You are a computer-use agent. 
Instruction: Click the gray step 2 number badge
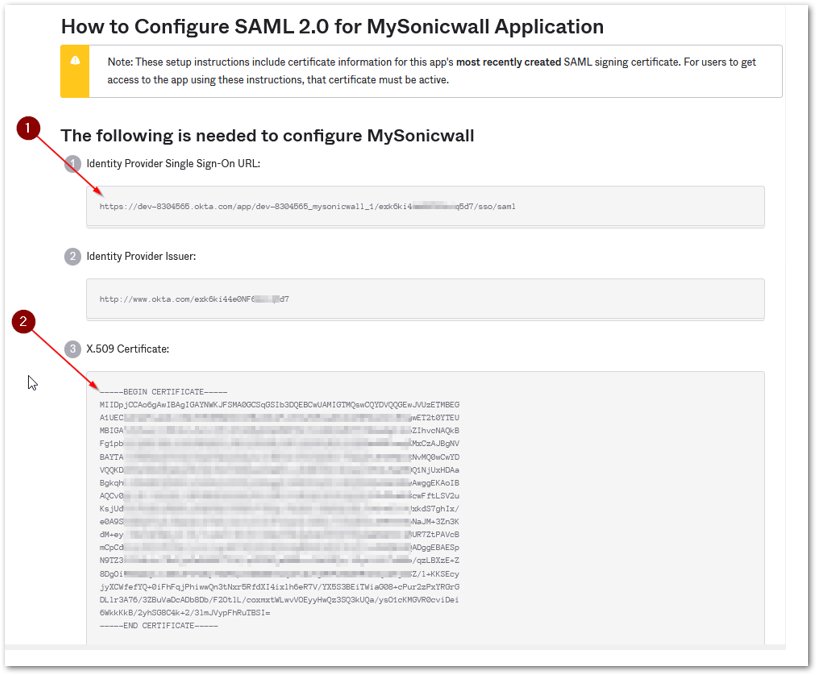pos(72,257)
